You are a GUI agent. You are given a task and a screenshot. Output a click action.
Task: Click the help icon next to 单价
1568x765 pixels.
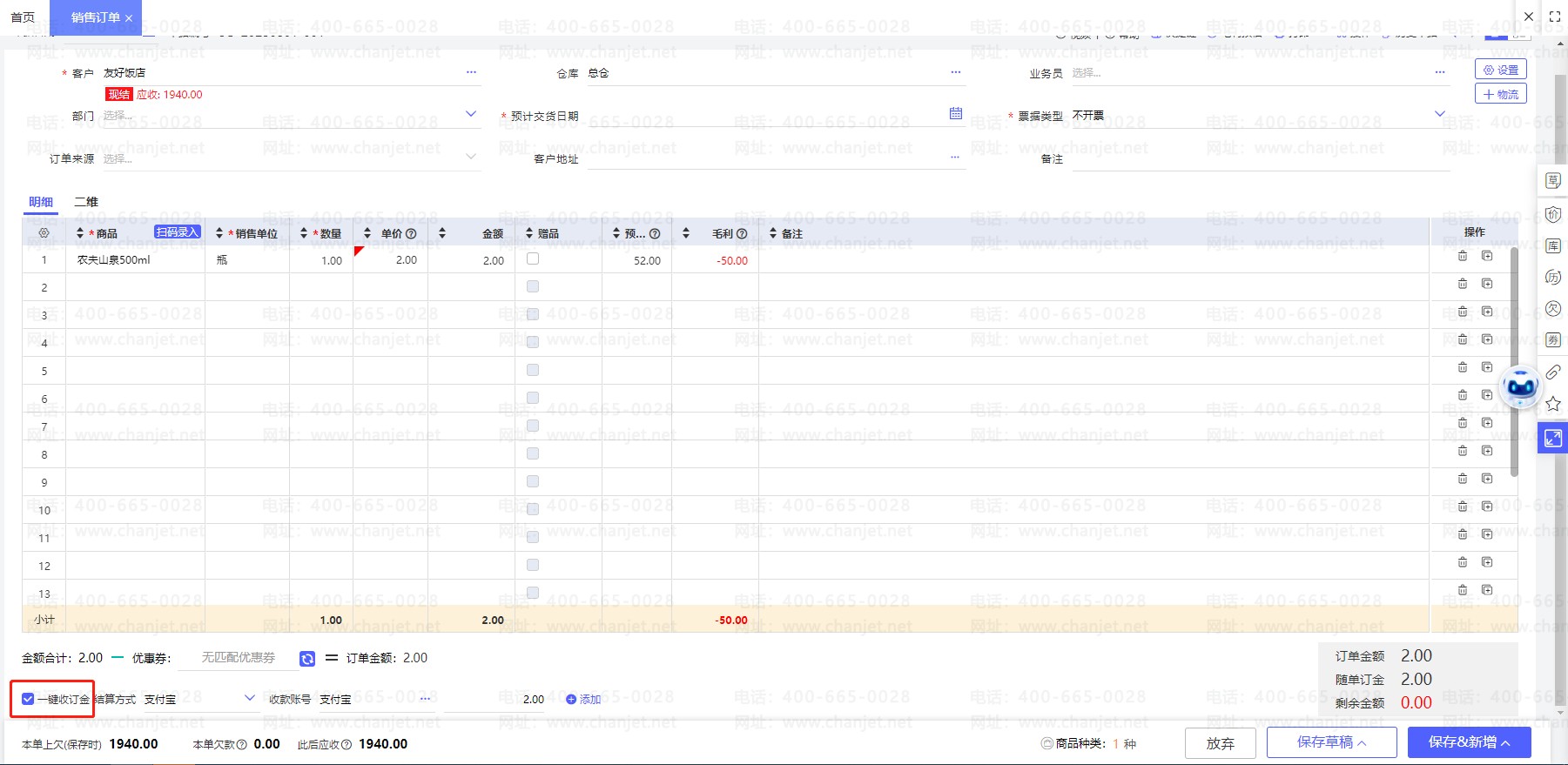[411, 234]
